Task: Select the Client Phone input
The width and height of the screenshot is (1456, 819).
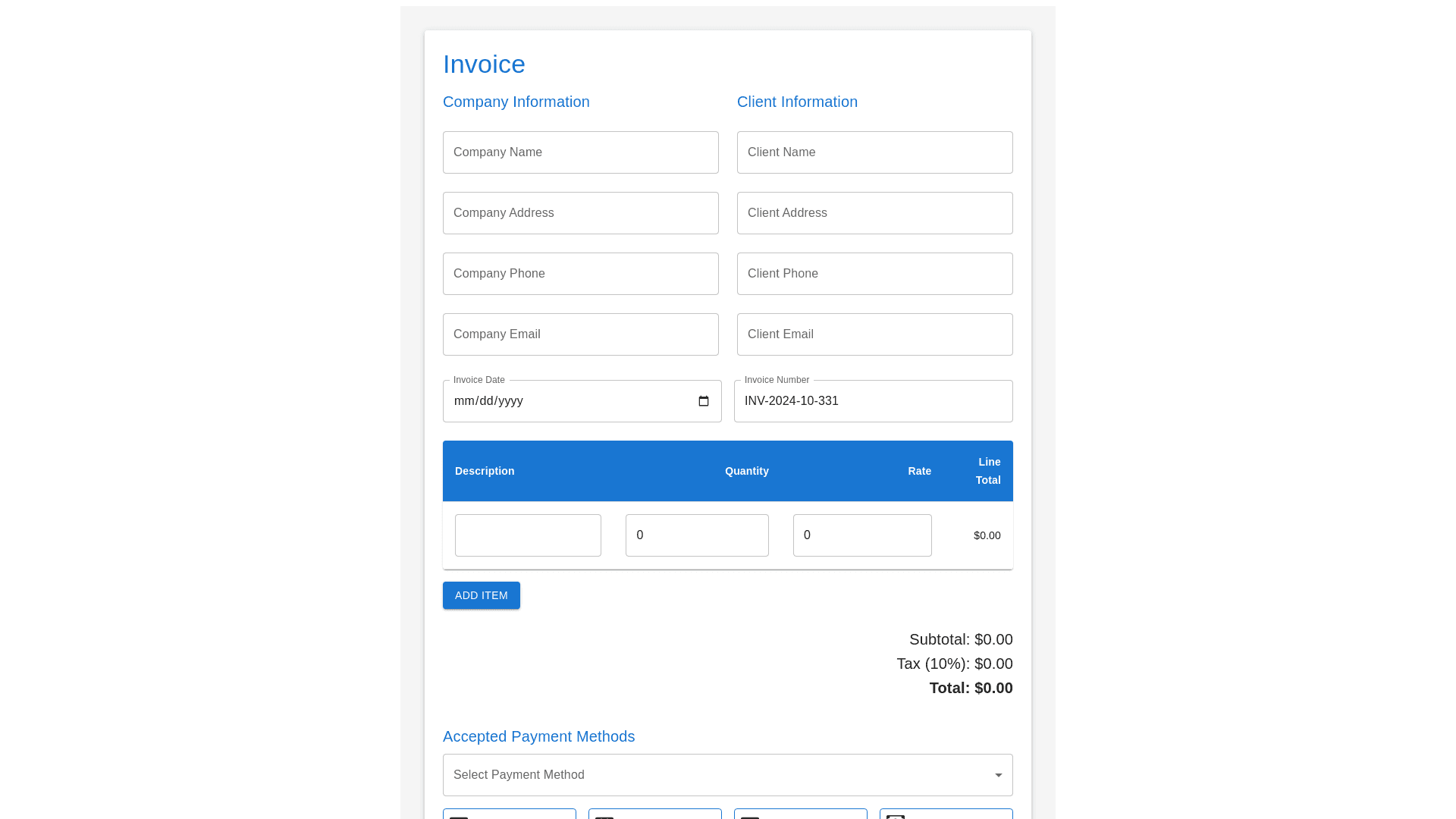Action: point(874,274)
